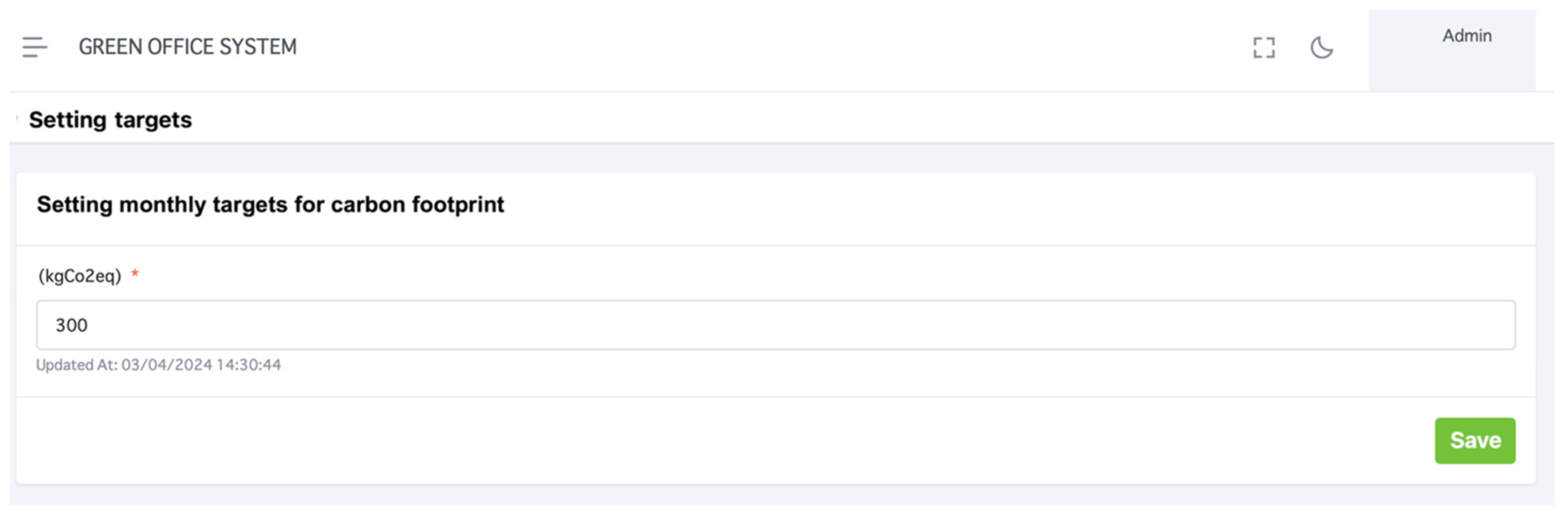
Task: Switch to dark mode moon icon
Action: pos(1321,47)
